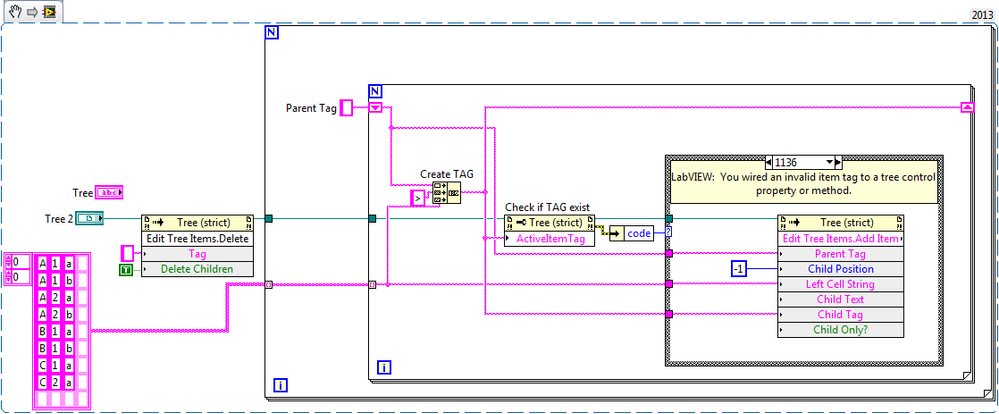
Task: Click the Left Cell String tunnel on the case structure
Action: (668, 284)
